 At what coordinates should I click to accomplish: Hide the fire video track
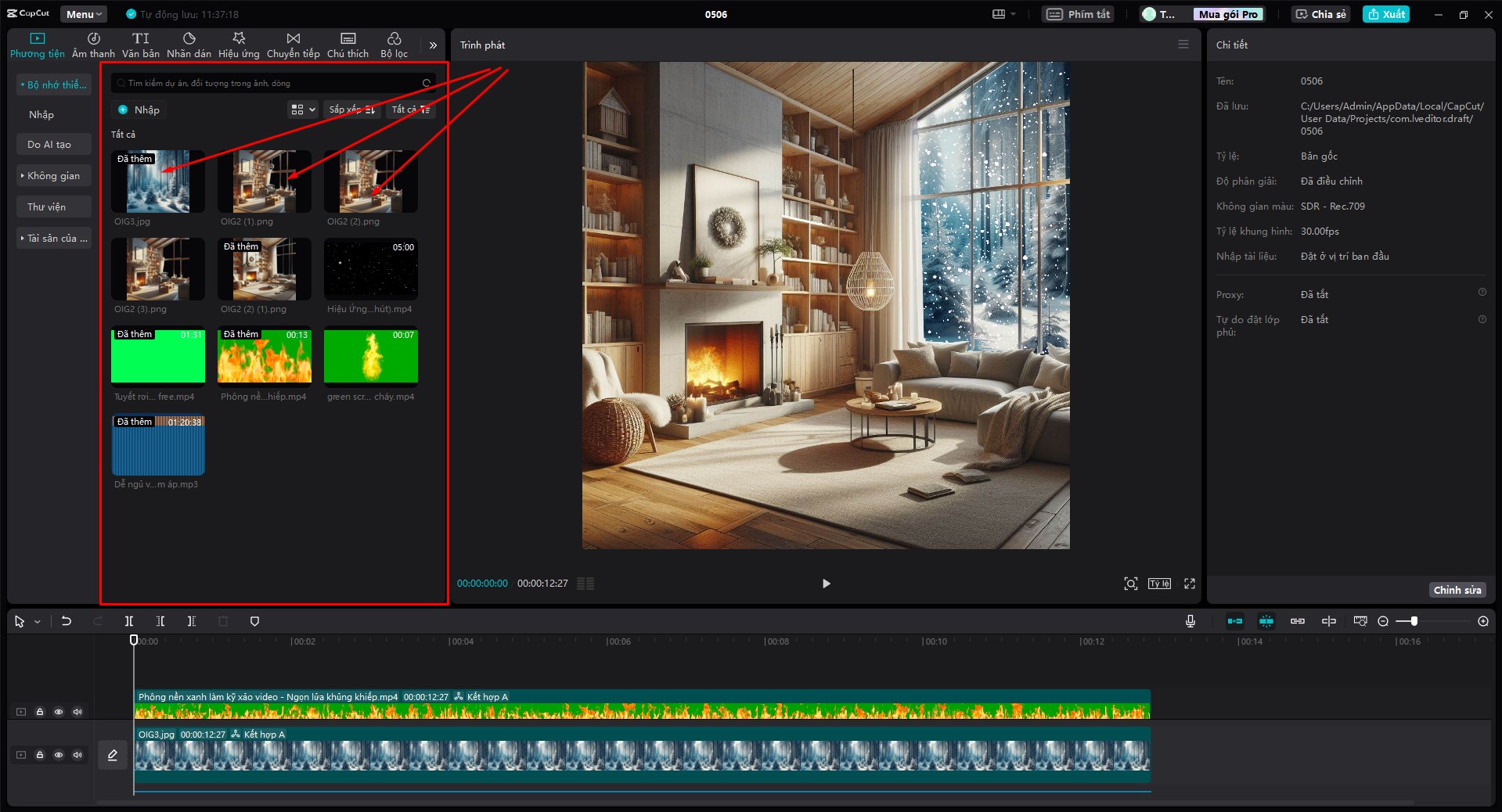click(x=59, y=712)
